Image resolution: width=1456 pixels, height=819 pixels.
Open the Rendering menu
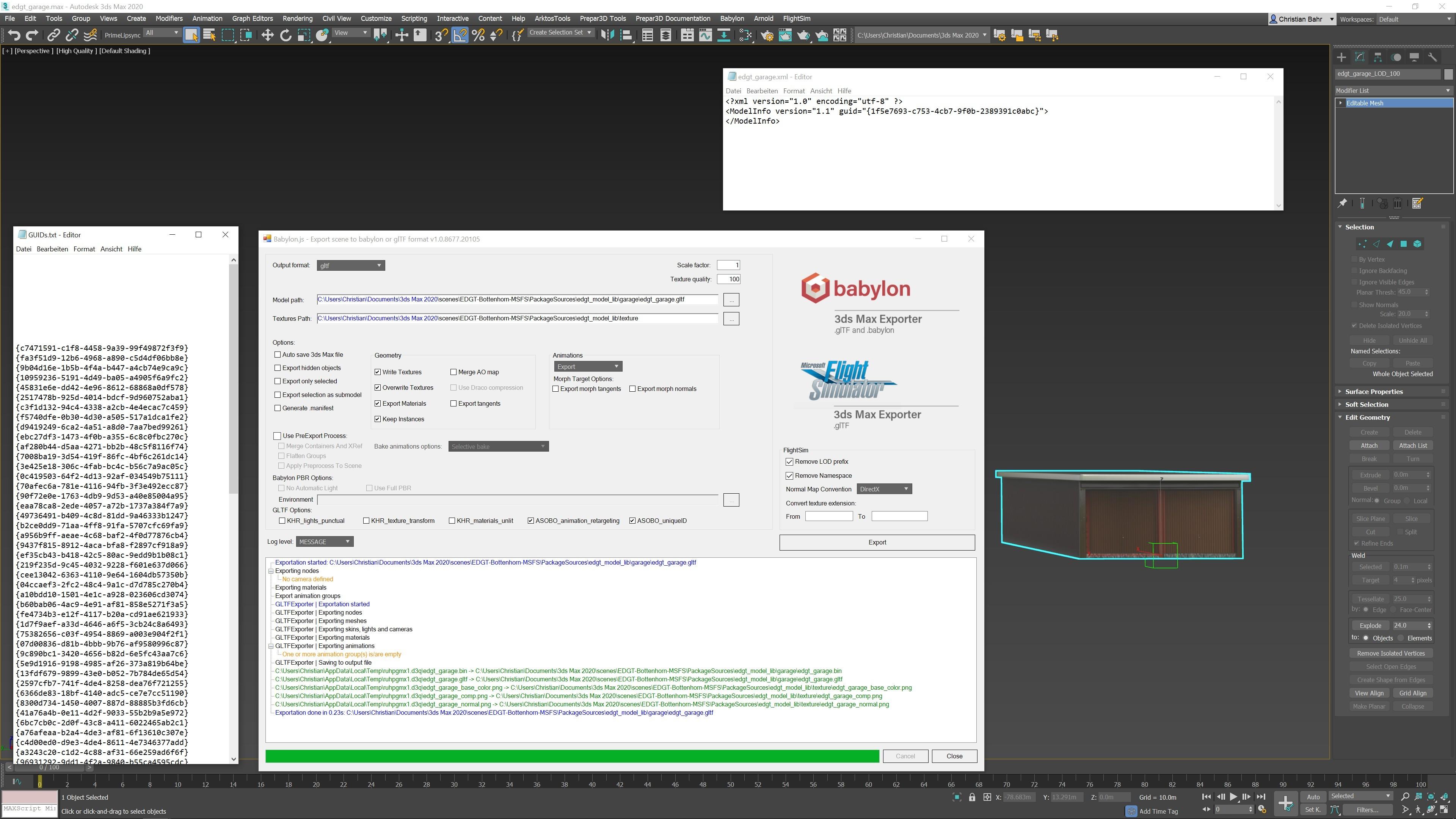(x=297, y=19)
